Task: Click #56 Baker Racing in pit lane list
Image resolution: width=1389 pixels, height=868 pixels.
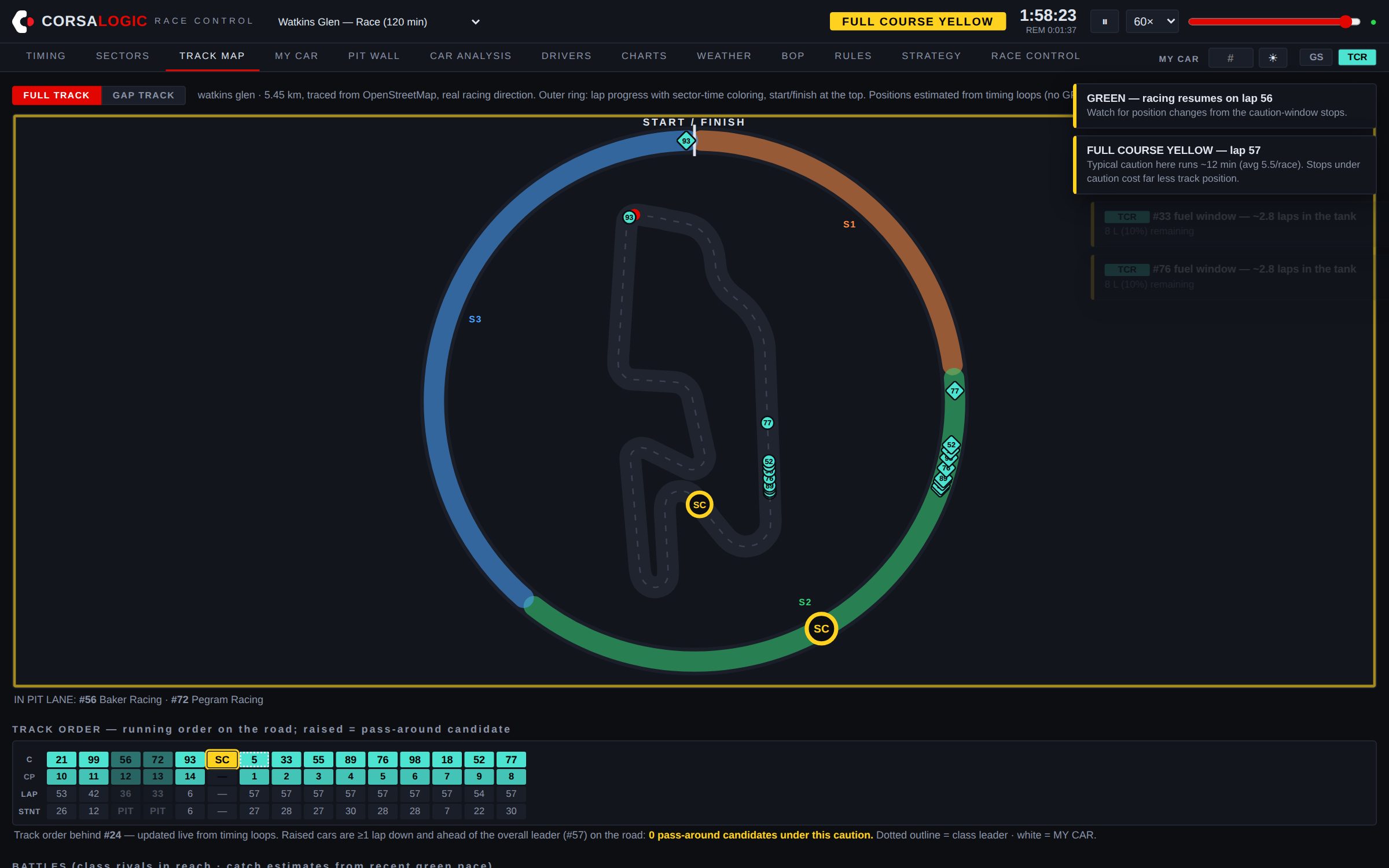Action: (x=120, y=700)
